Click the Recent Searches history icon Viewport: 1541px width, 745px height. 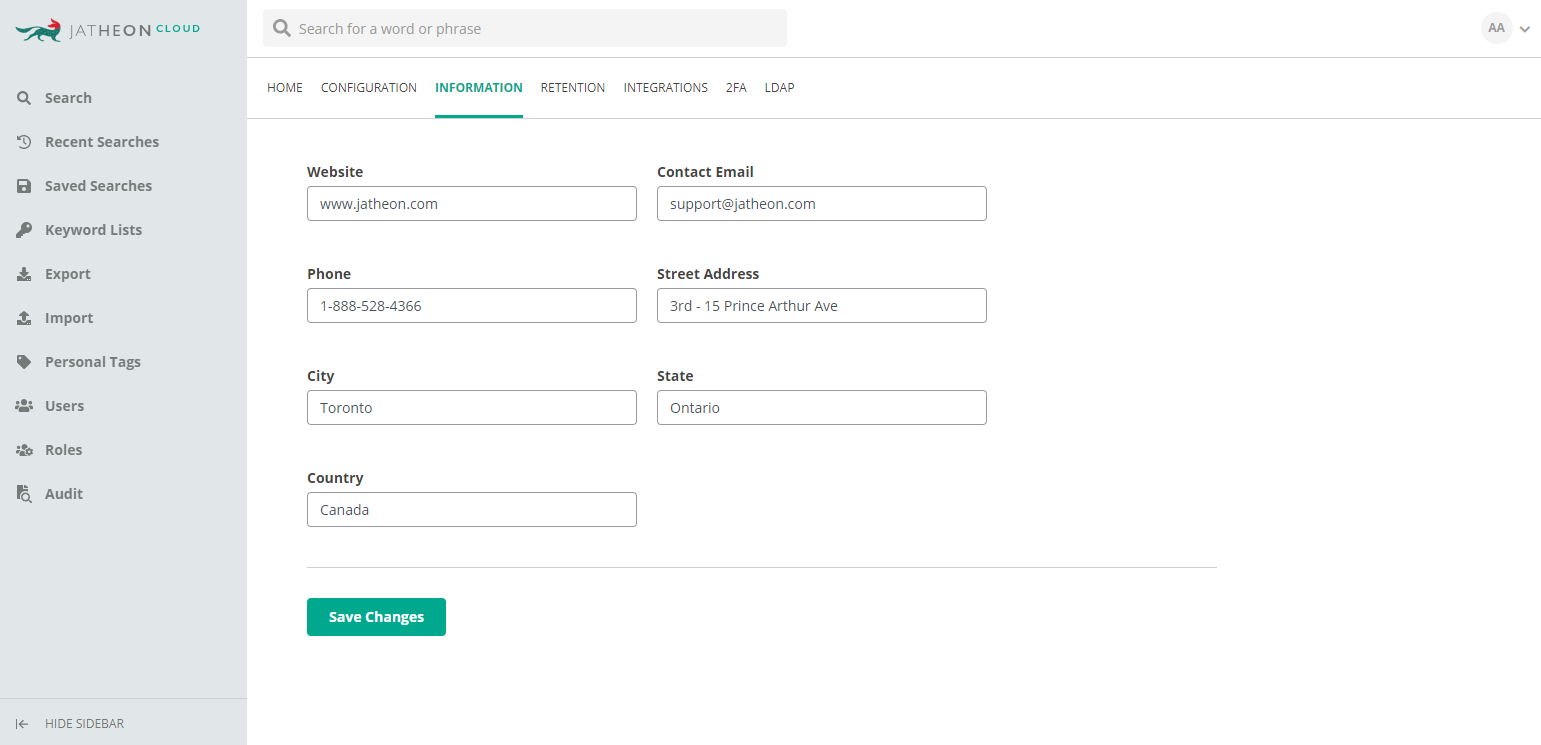tap(24, 142)
